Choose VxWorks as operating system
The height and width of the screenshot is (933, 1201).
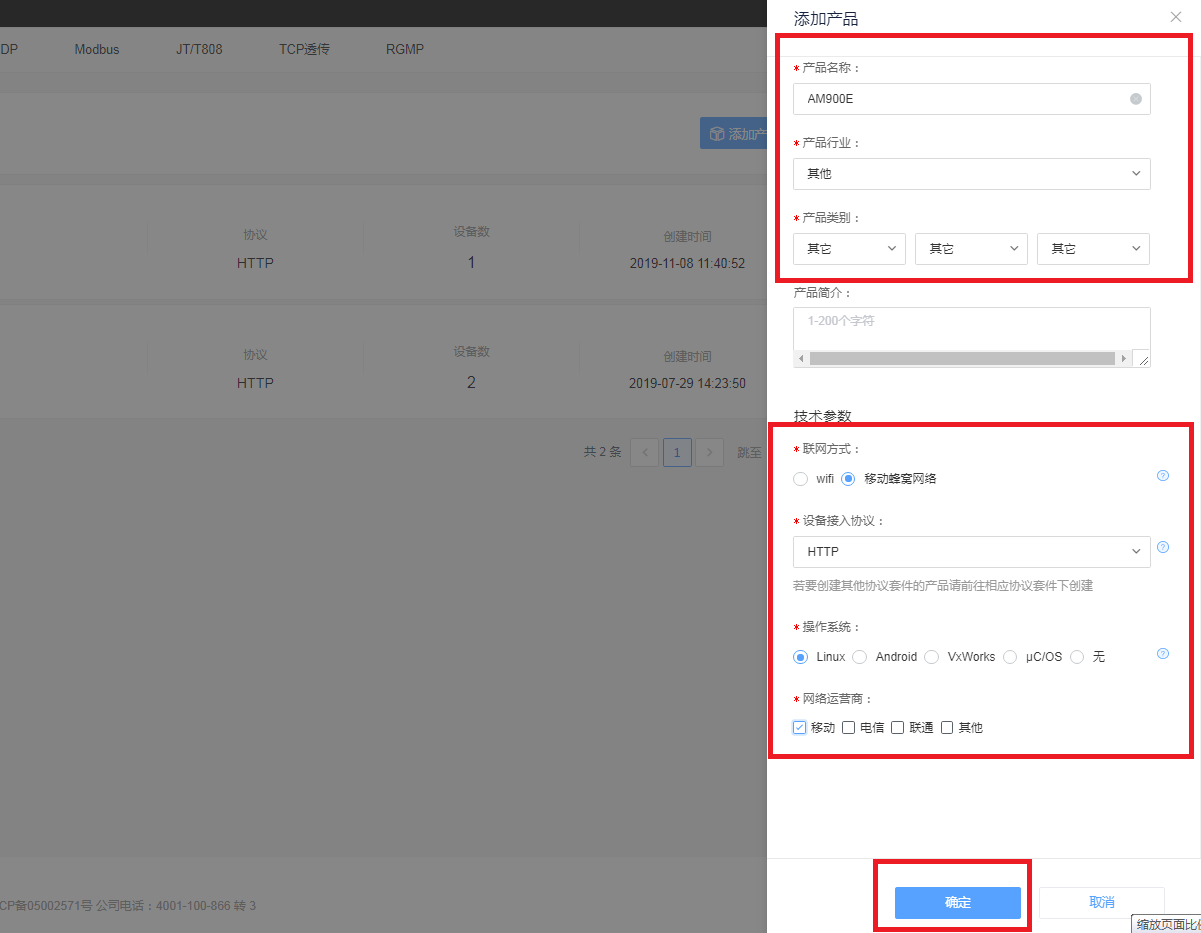click(x=931, y=657)
